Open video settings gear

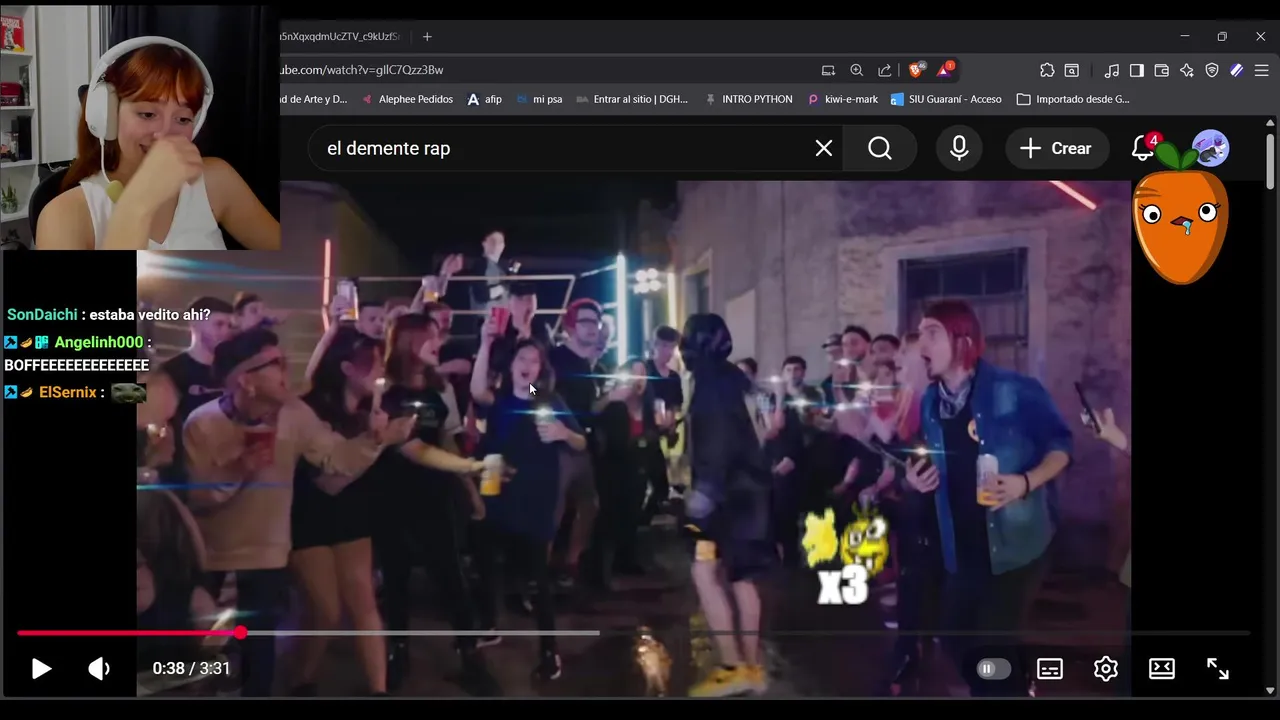point(1106,669)
